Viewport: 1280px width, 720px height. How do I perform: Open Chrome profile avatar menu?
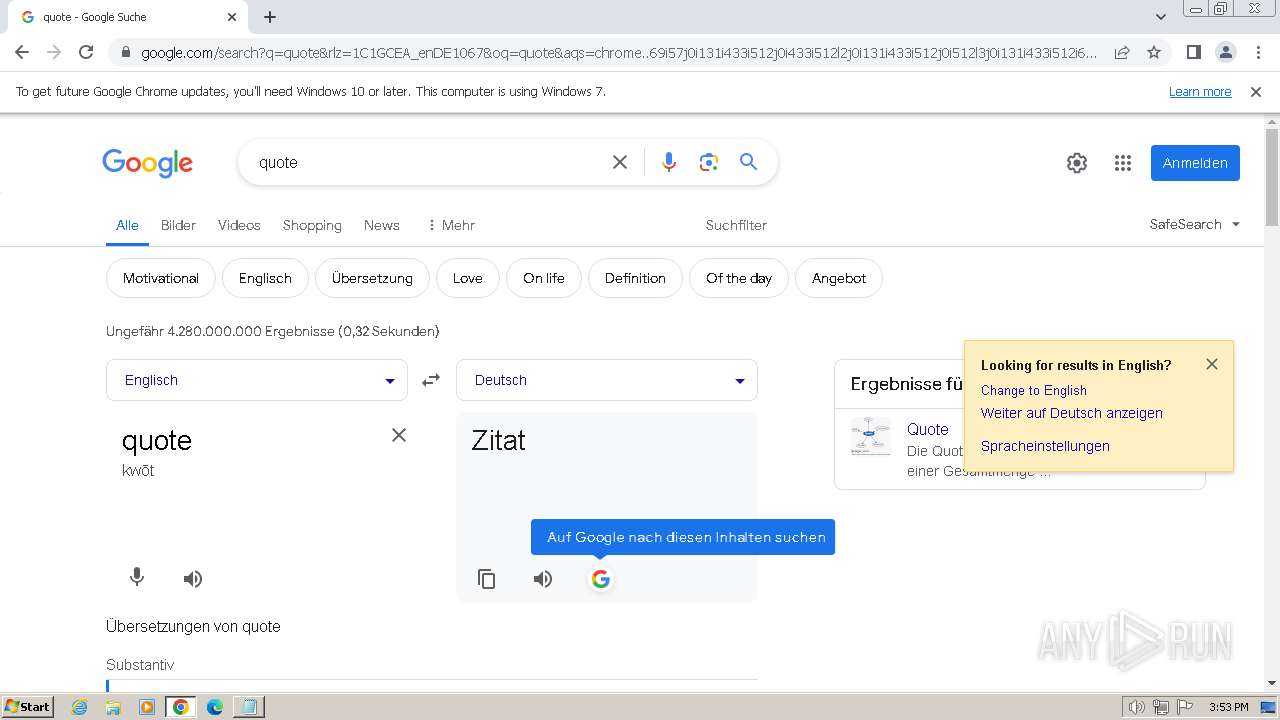[x=1225, y=52]
